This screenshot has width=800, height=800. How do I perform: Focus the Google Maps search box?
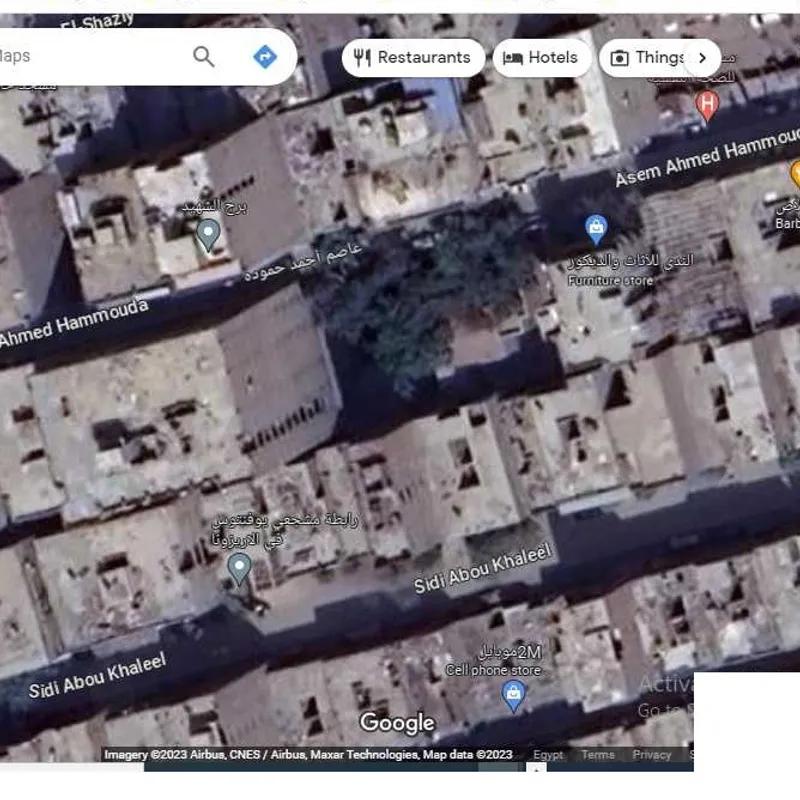[90, 57]
